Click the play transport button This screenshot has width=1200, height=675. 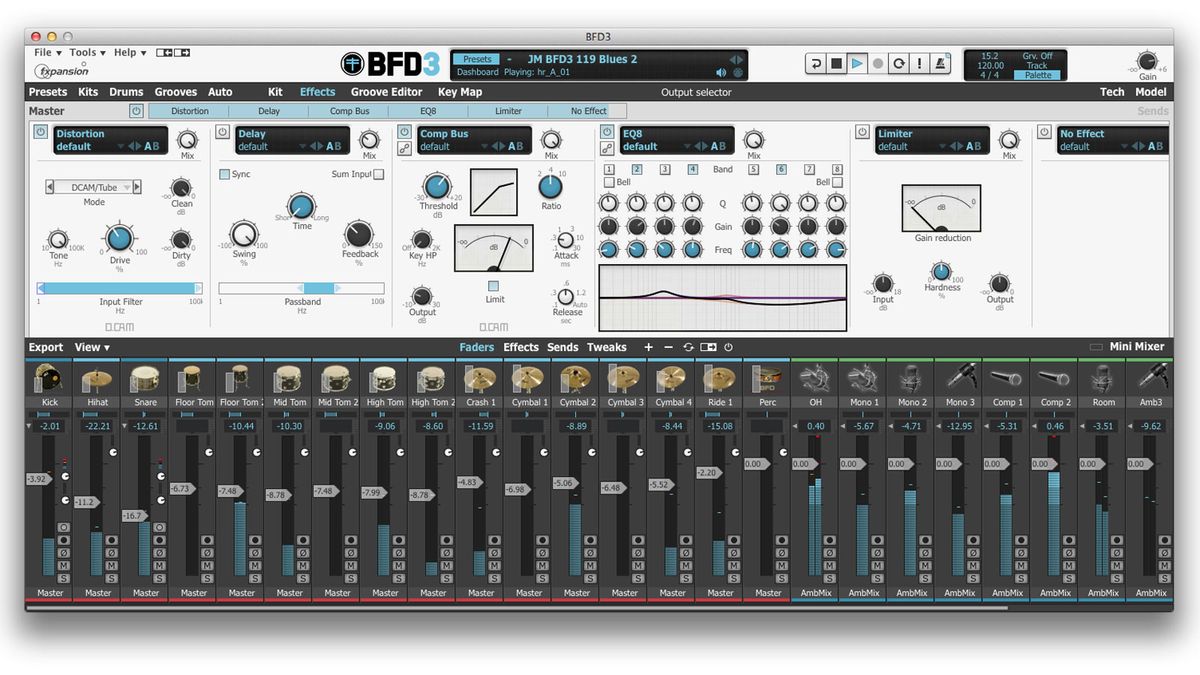pyautogui.click(x=858, y=63)
